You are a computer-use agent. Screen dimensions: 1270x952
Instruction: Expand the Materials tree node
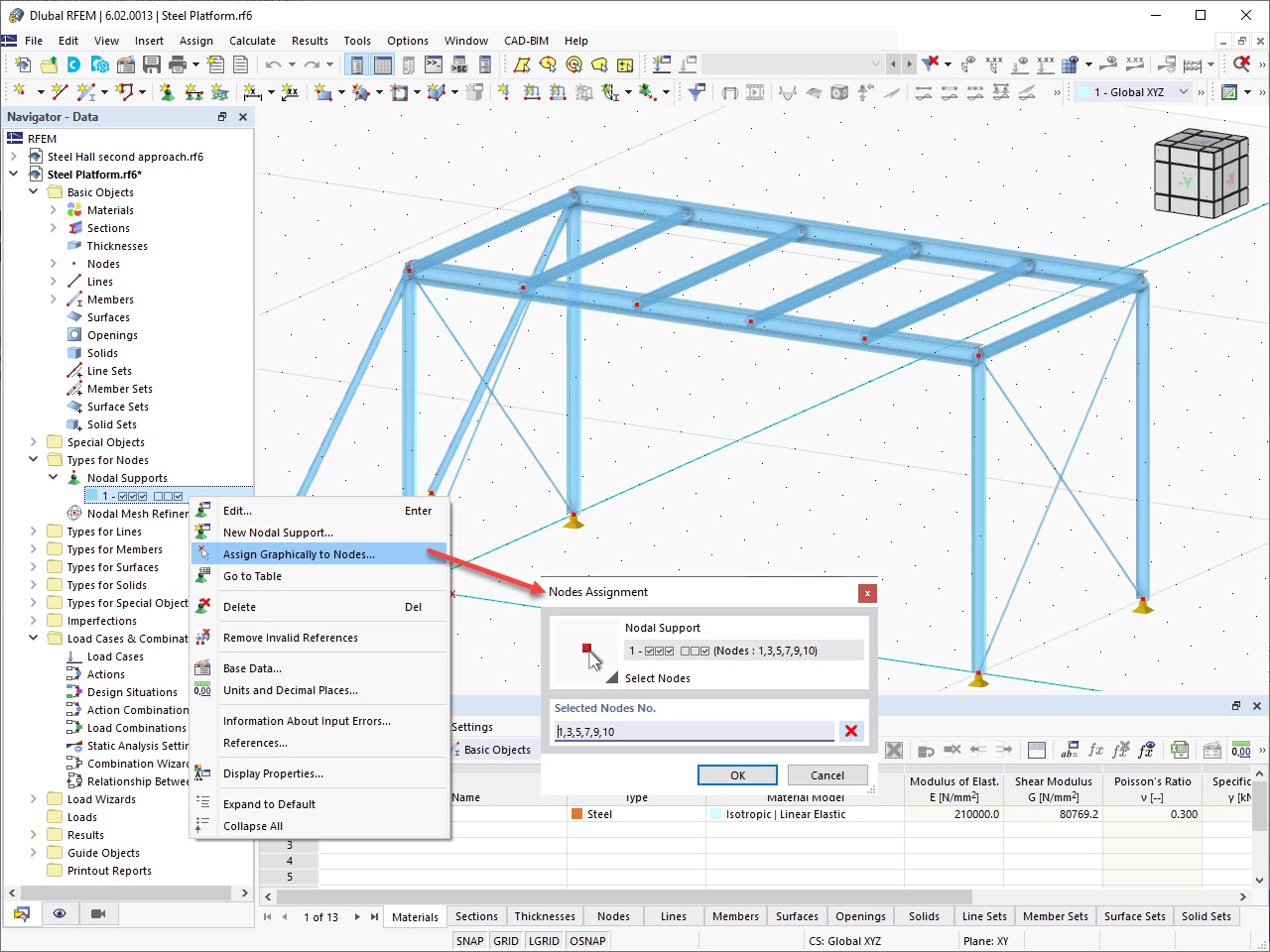(x=54, y=210)
